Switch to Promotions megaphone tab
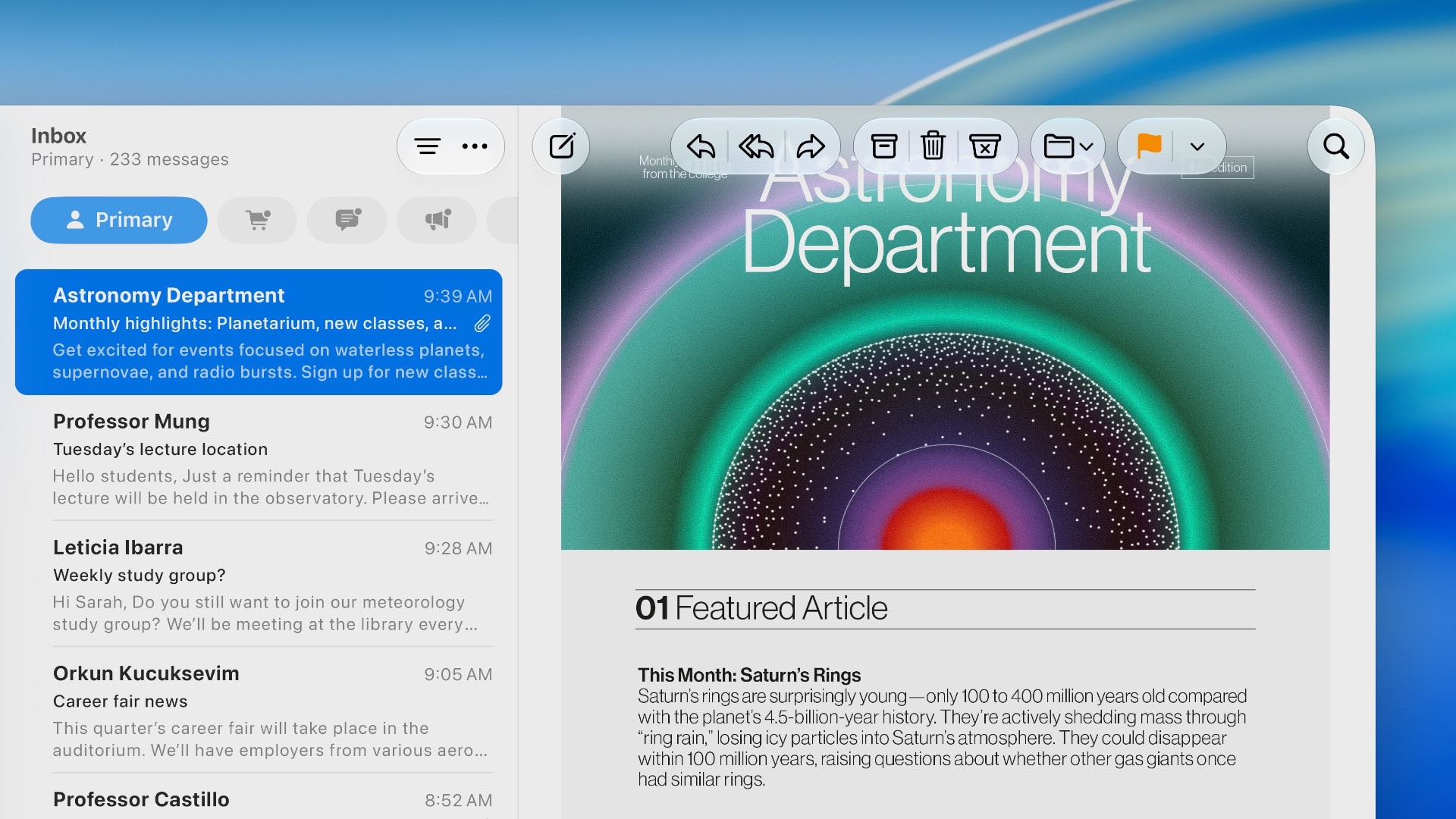Viewport: 1456px width, 819px height. pos(437,220)
